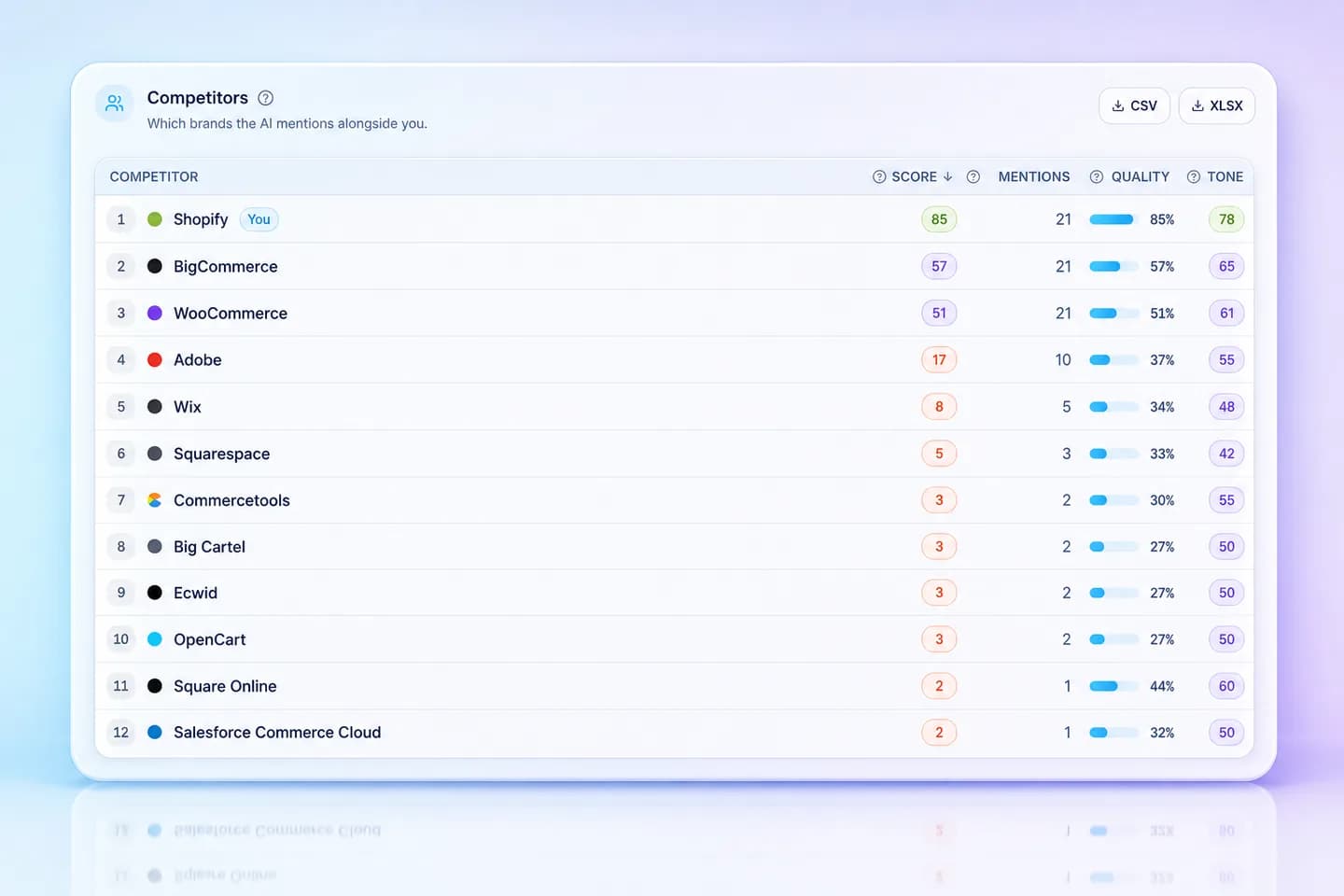Click the You badge next to Shopify

pyautogui.click(x=259, y=219)
